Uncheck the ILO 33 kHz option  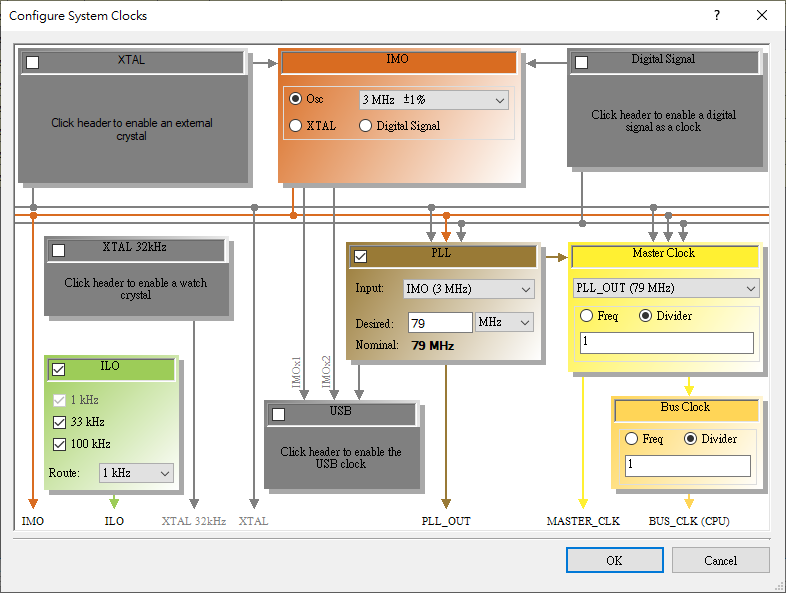tap(59, 422)
